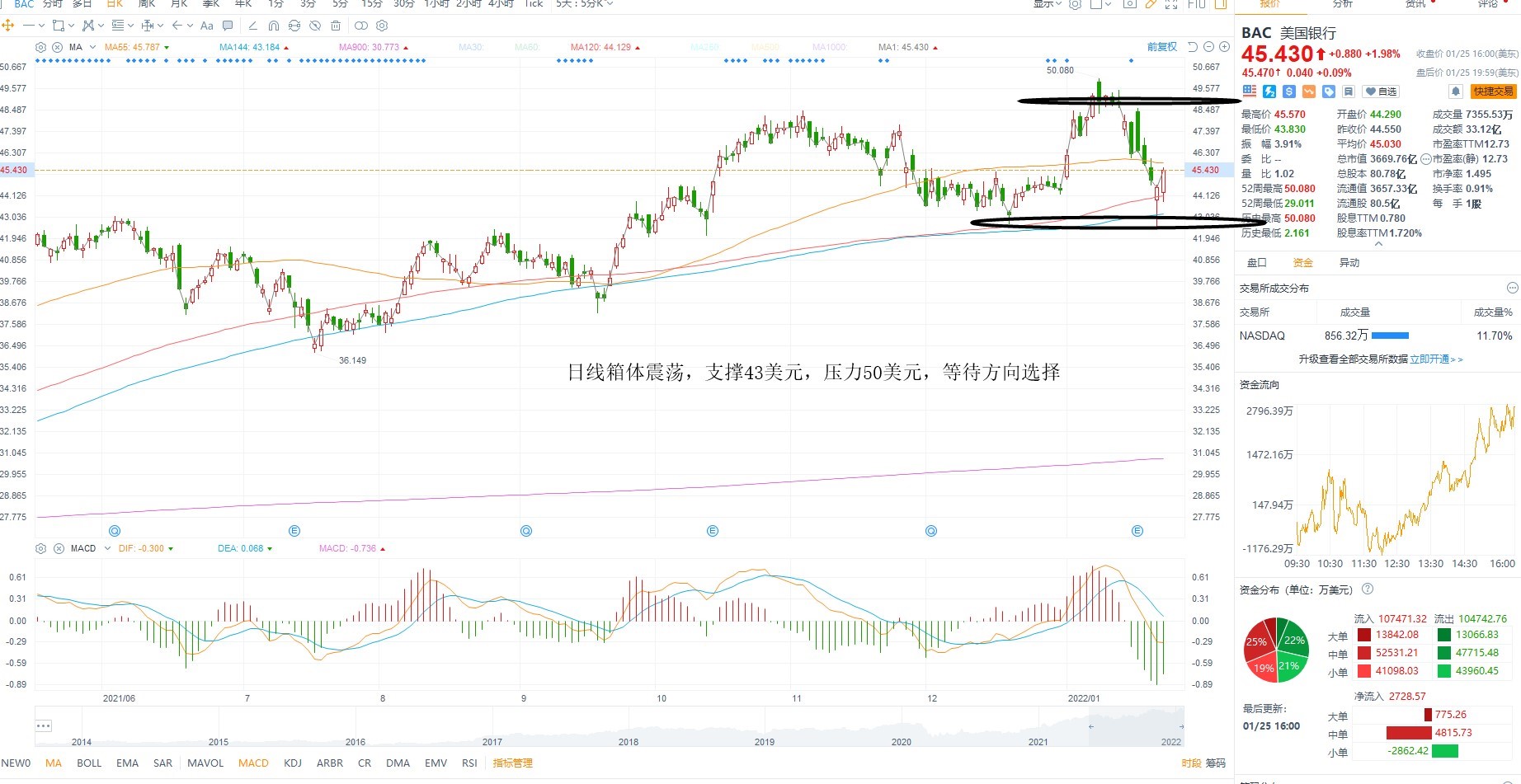
Task: Open MA indicator dropdown arrow
Action: point(92,47)
